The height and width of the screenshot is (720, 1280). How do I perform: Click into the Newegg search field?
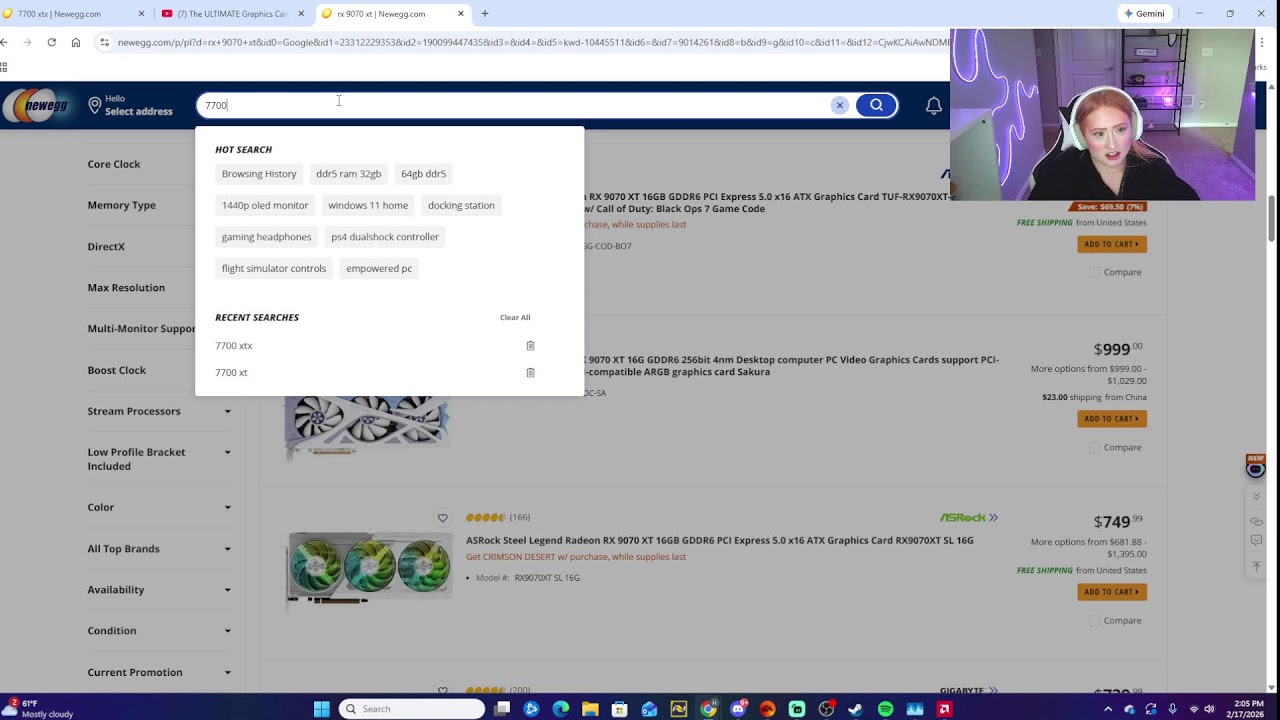512,105
